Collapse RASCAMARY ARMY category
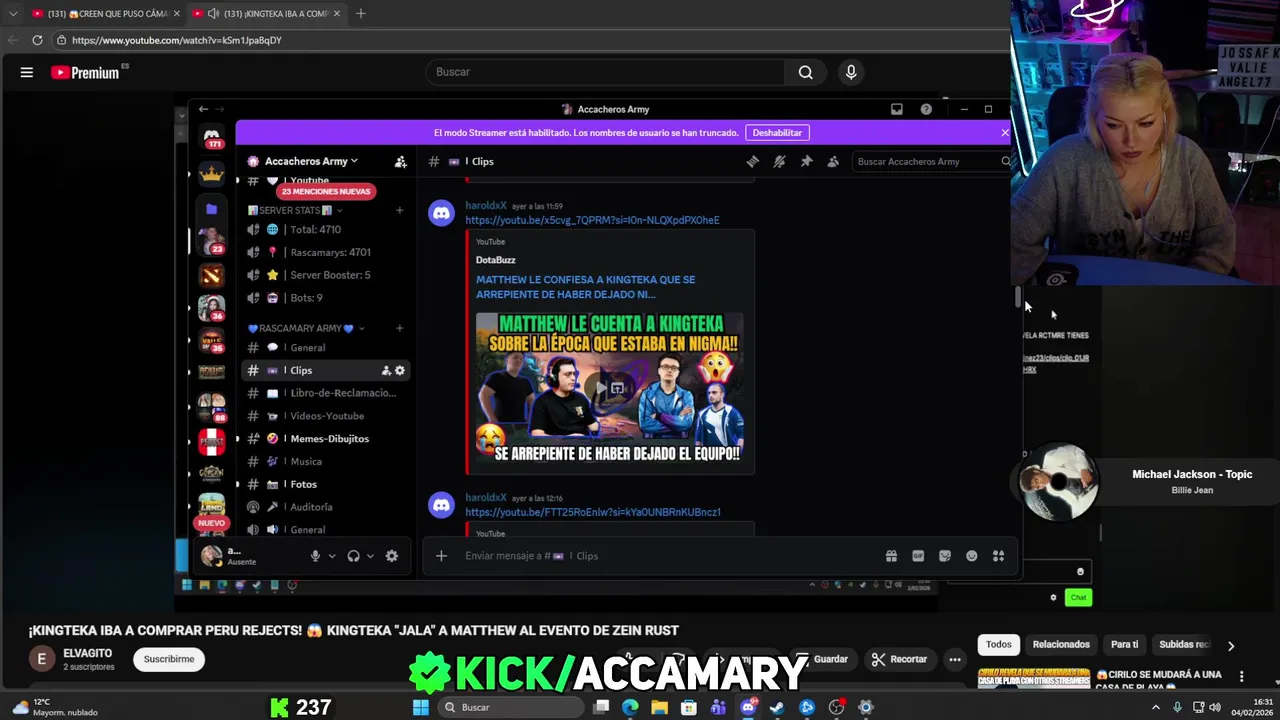1280x720 pixels. pyautogui.click(x=305, y=328)
